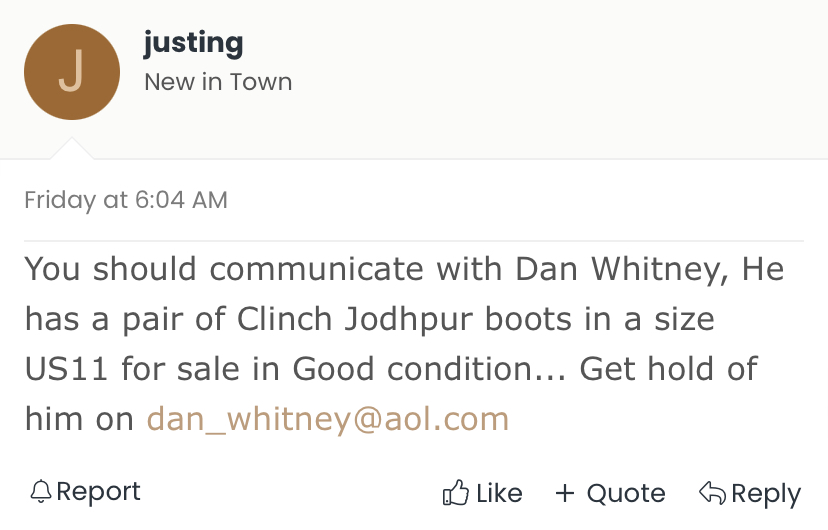The image size is (828, 530).
Task: Click the letter J inside the avatar
Action: [71, 71]
